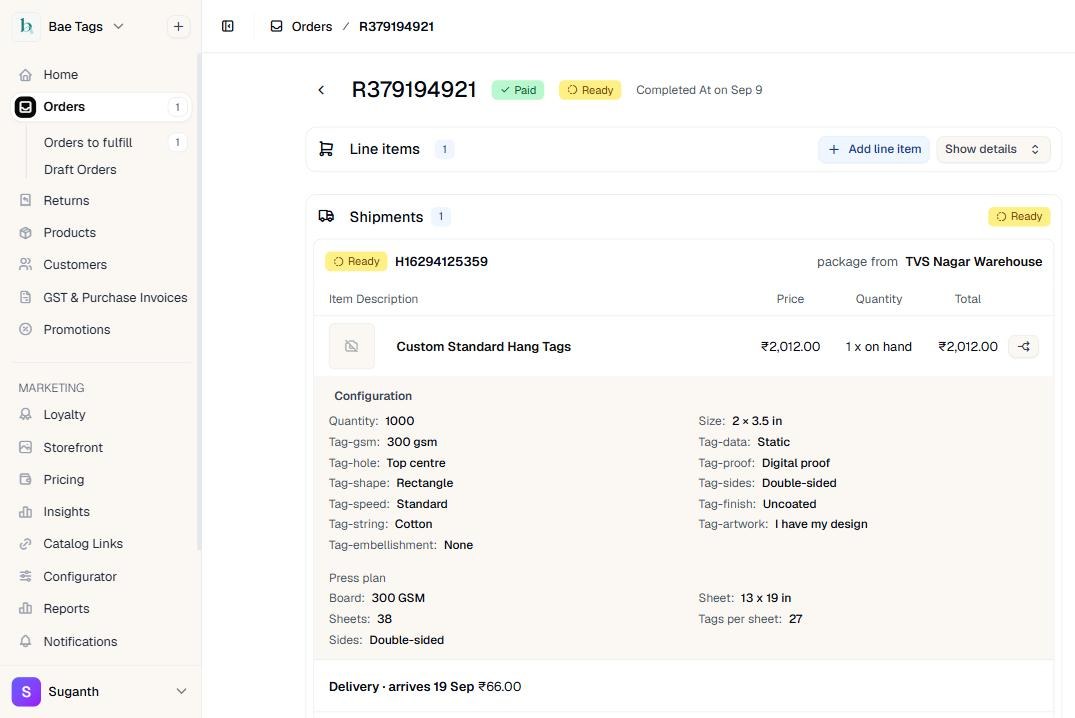Click the Orders black inbox icon

[x=25, y=106]
